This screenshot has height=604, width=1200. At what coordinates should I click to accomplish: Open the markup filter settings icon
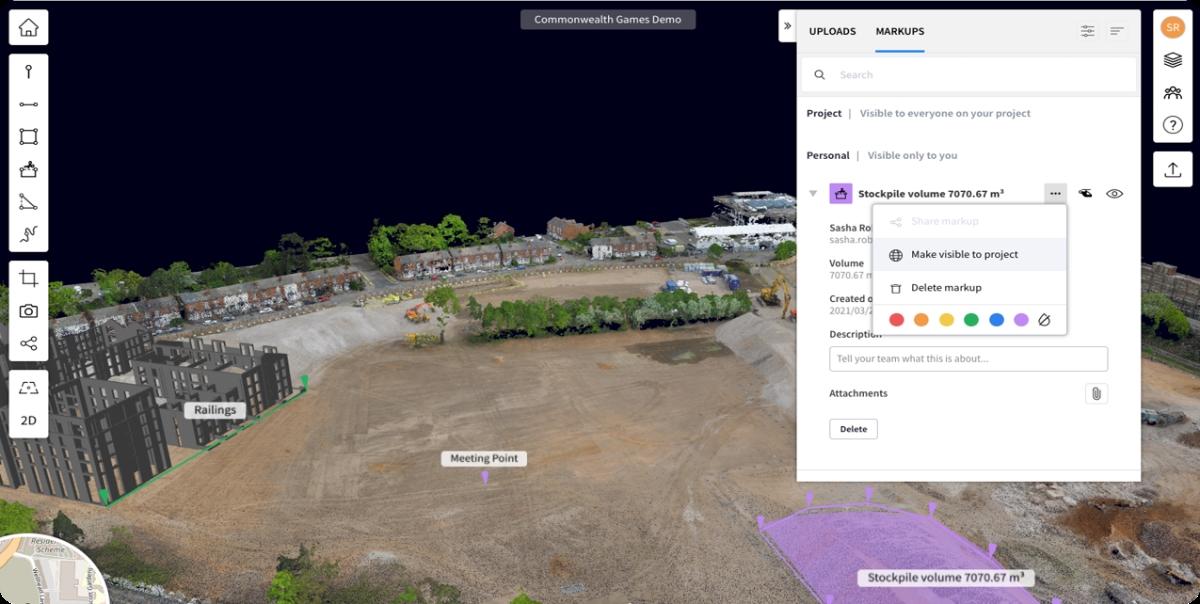click(x=1087, y=31)
